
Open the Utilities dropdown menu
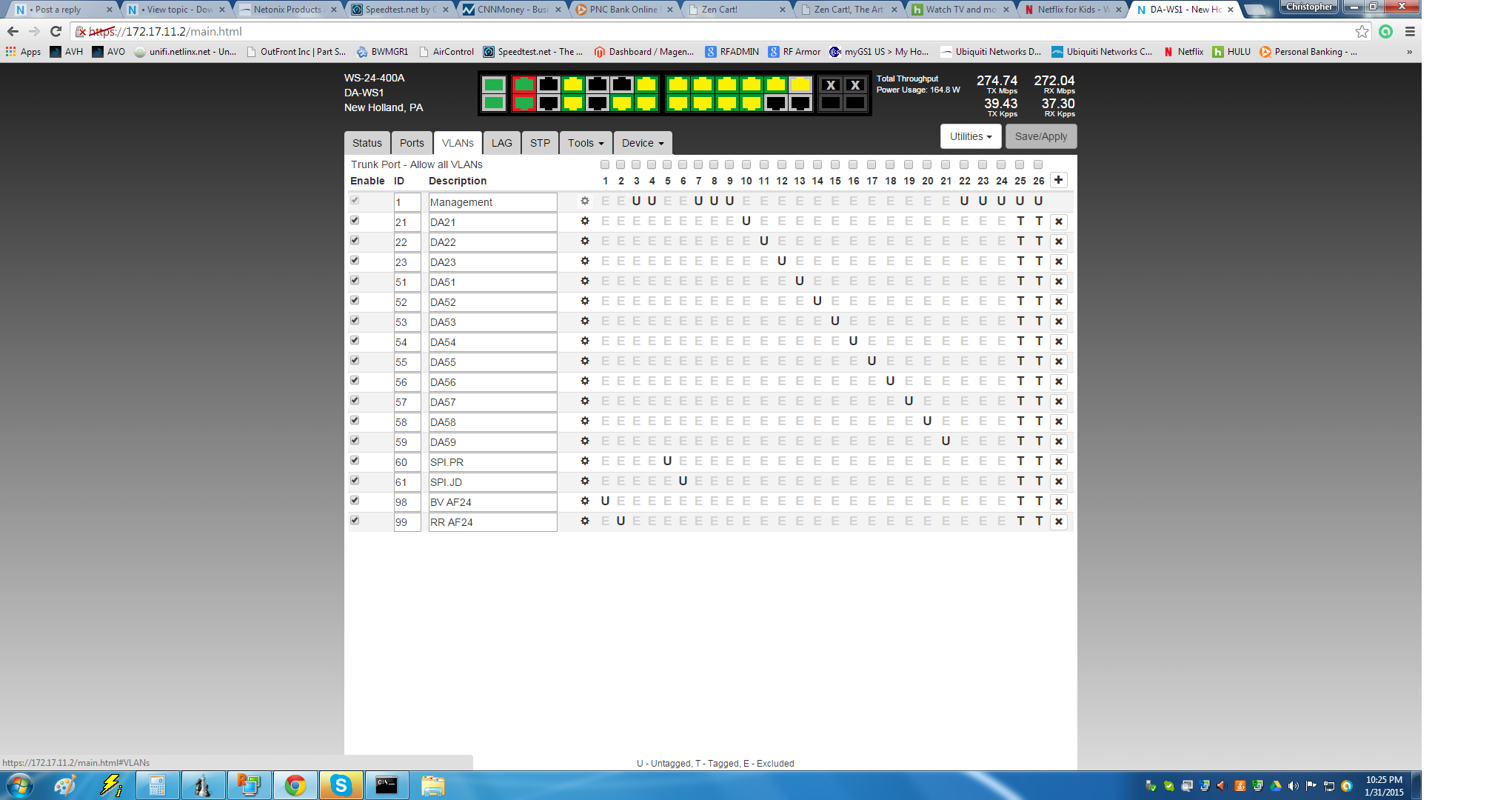coord(969,136)
